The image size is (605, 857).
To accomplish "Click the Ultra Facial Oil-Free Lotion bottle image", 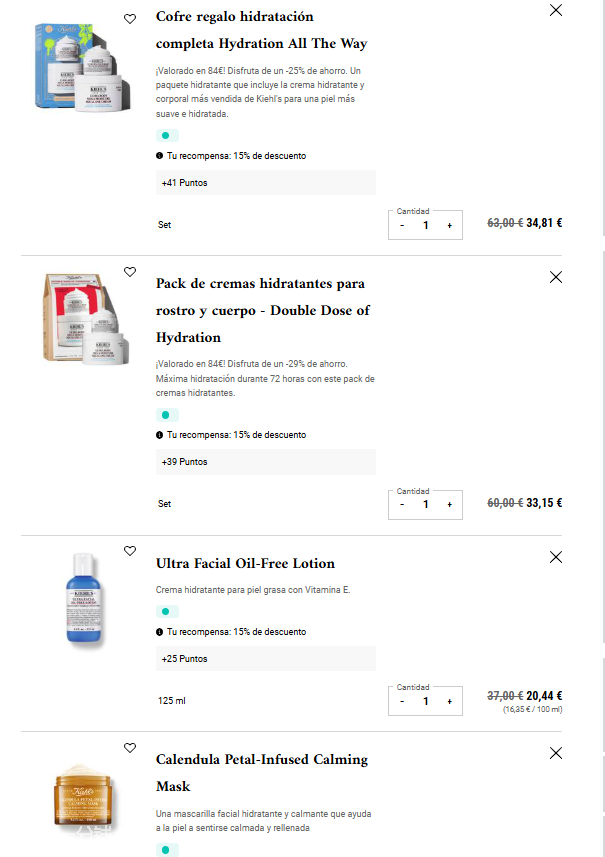I will tap(85, 598).
